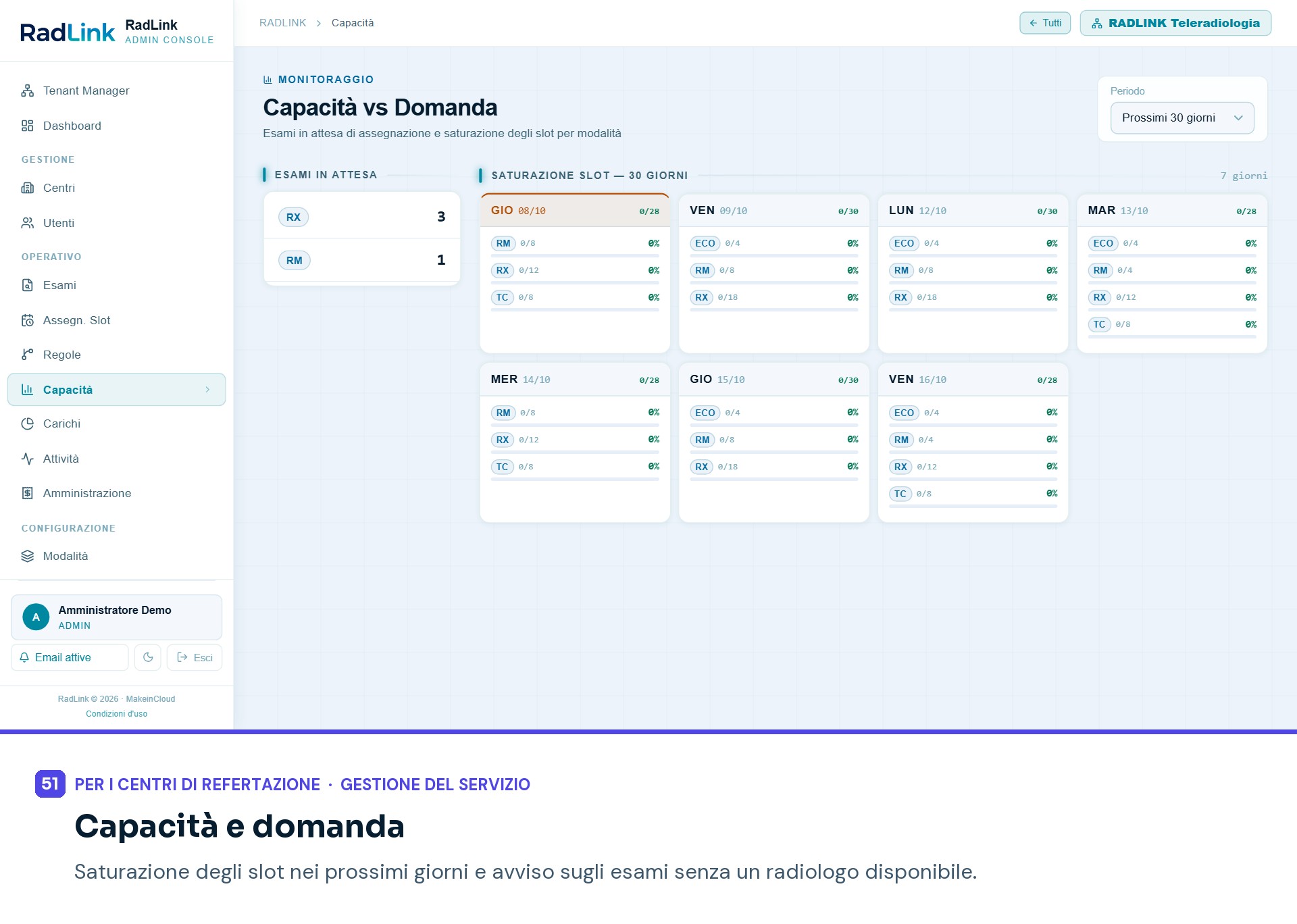Click the RX pending exams row
Screen dimensions: 1297x924
pyautogui.click(x=362, y=217)
